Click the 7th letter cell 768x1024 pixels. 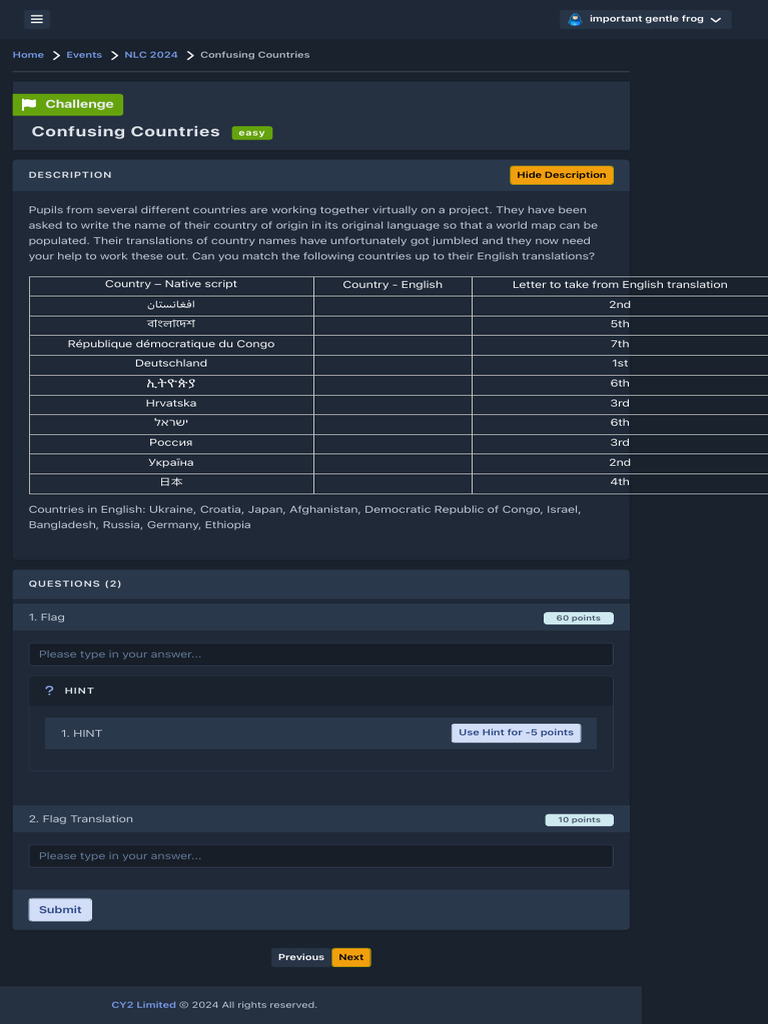(620, 344)
